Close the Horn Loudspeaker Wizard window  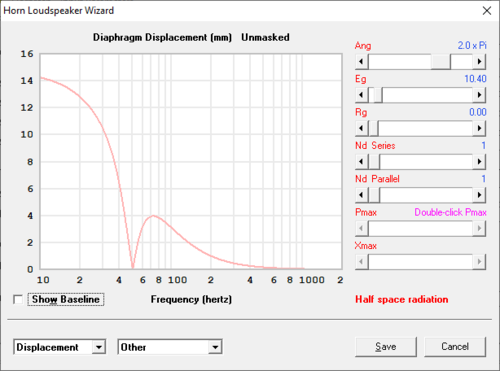pyautogui.click(x=487, y=11)
